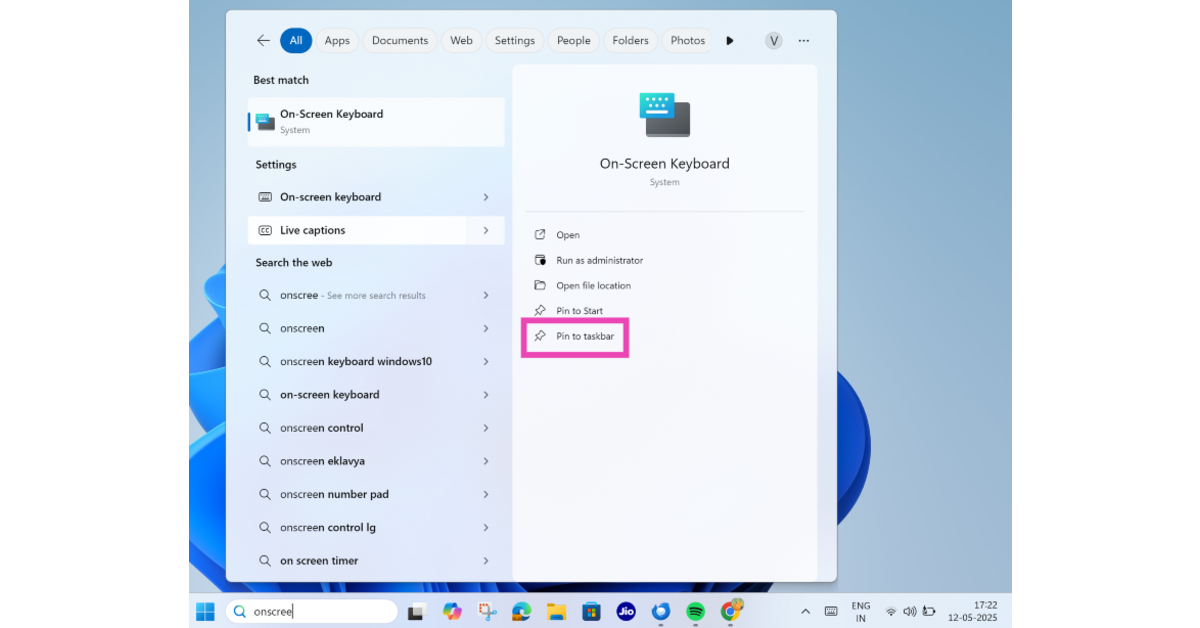This screenshot has height=628, width=1200.
Task: Switch to the Settings filter tab
Action: pyautogui.click(x=514, y=41)
